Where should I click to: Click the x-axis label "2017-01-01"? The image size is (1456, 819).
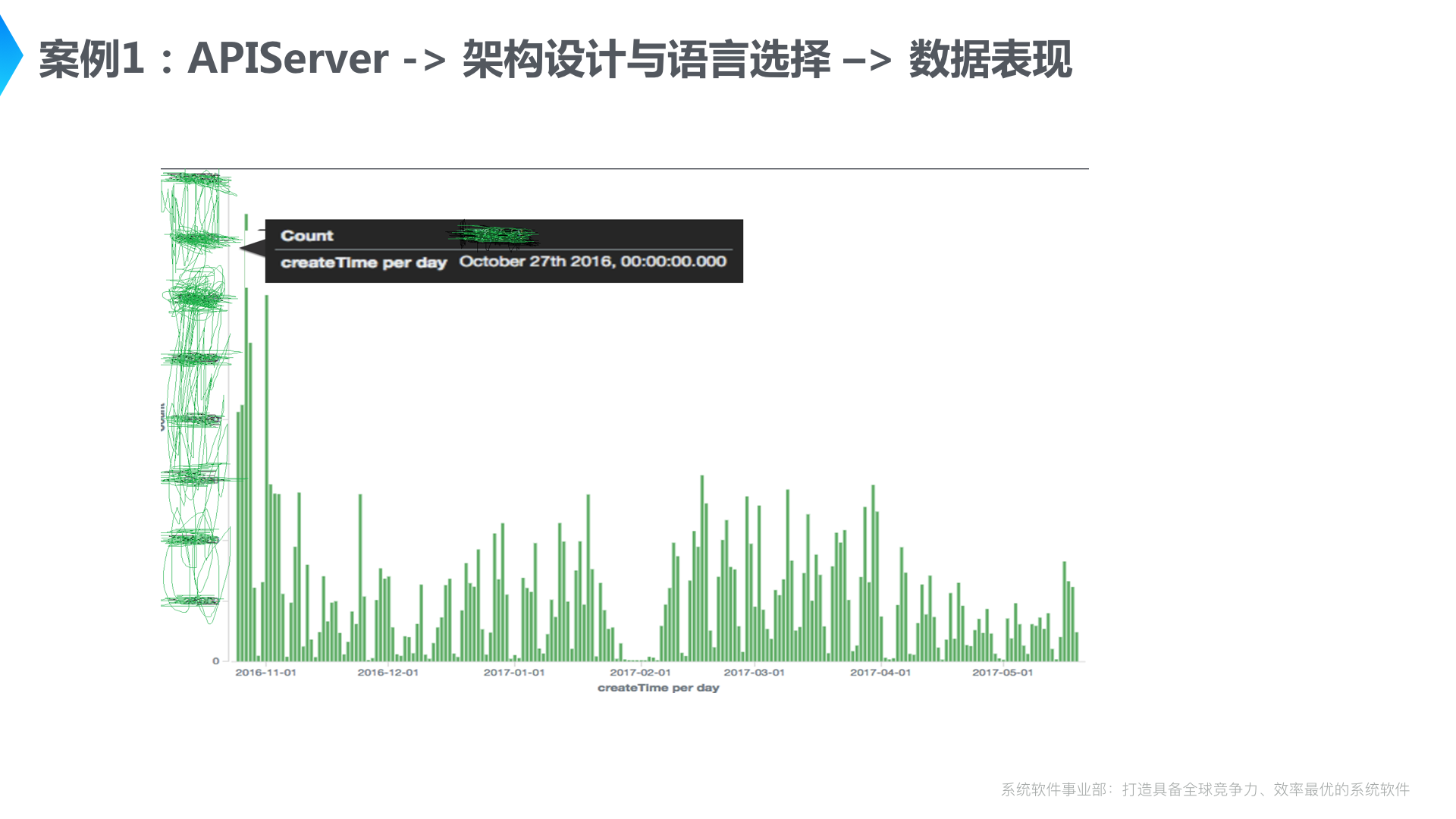point(514,673)
